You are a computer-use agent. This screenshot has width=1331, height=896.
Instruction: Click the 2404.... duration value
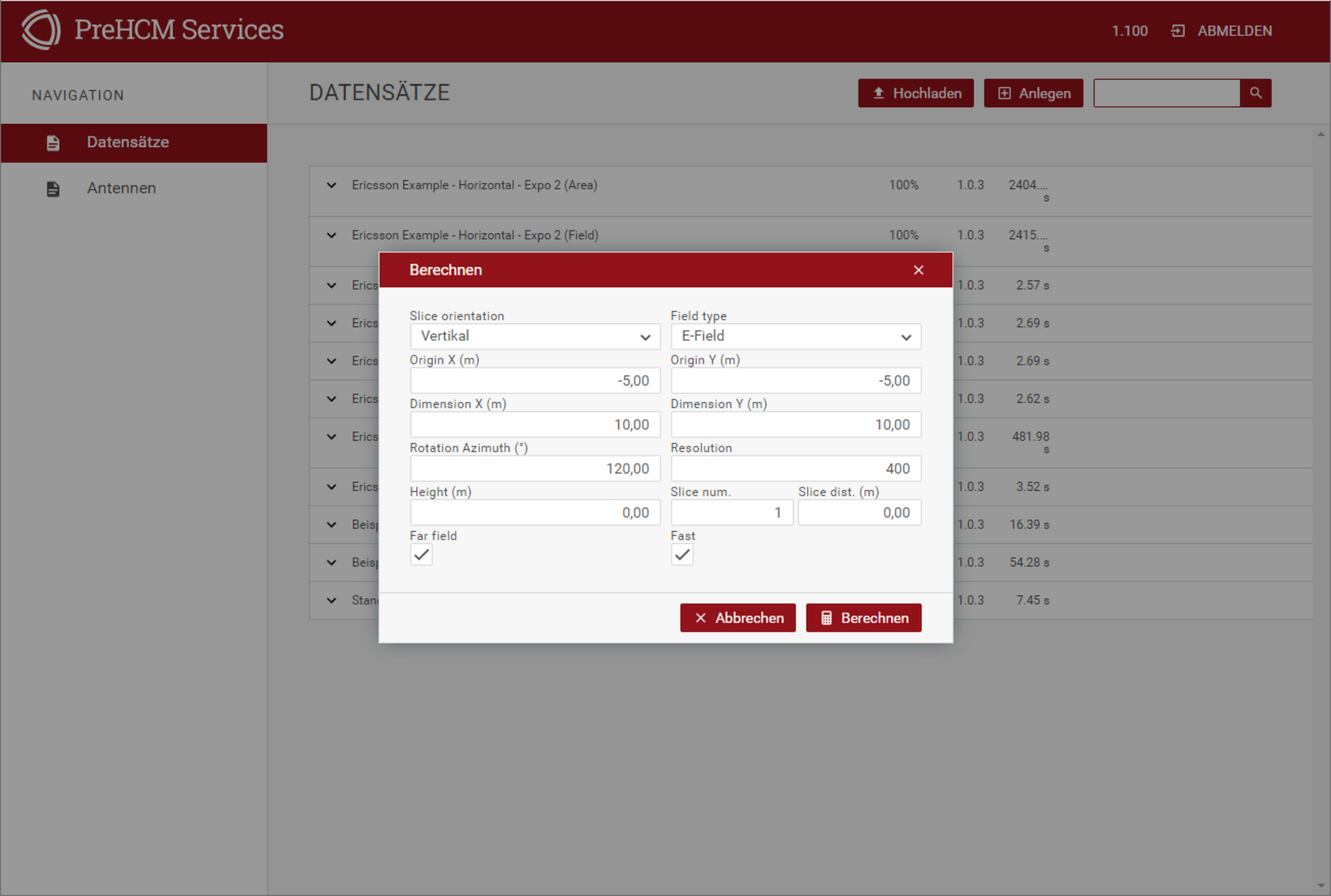1028,185
